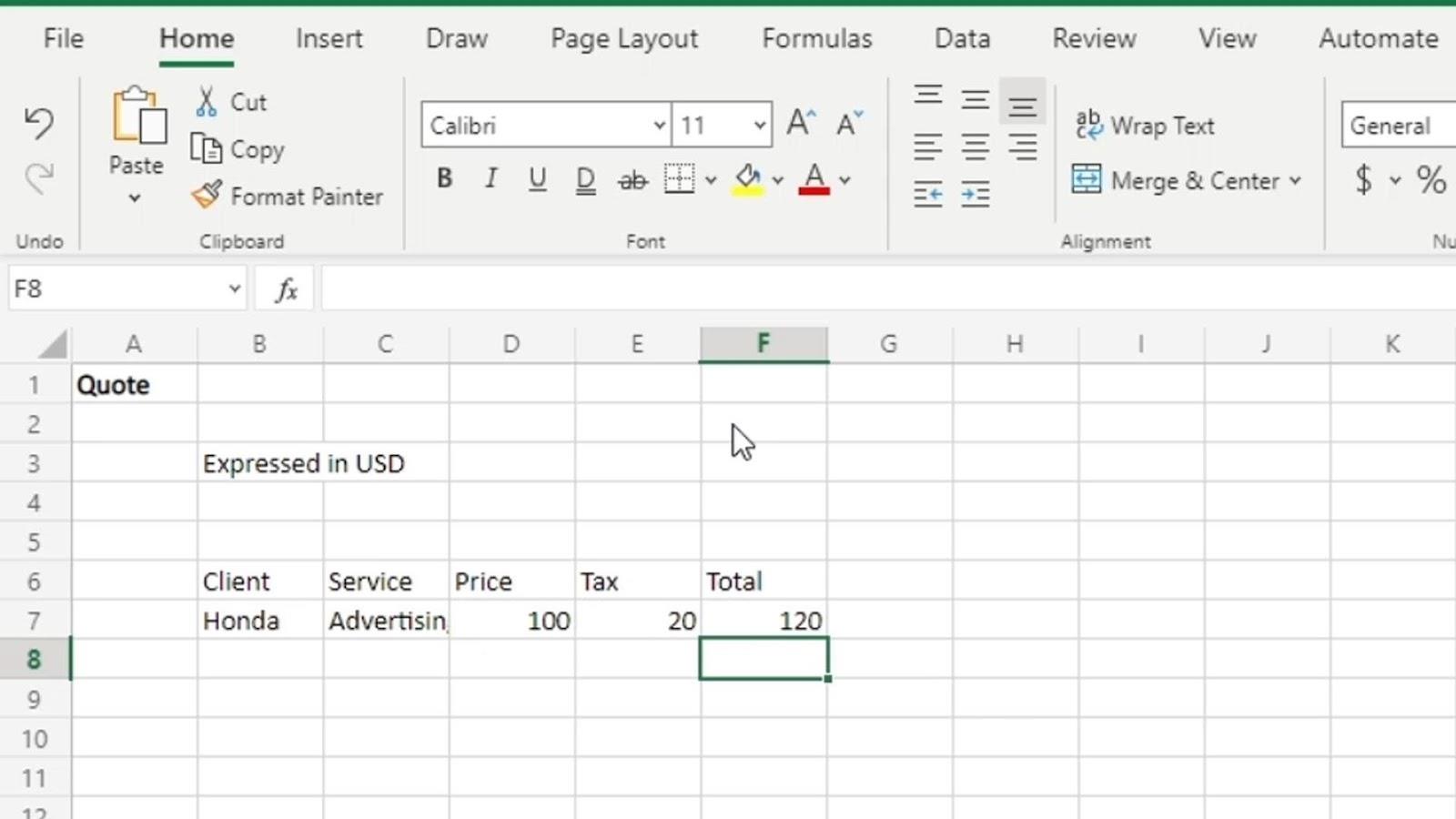Screen dimensions: 1456x819
Task: Open Merge & Center dropdown arrow
Action: [1295, 180]
